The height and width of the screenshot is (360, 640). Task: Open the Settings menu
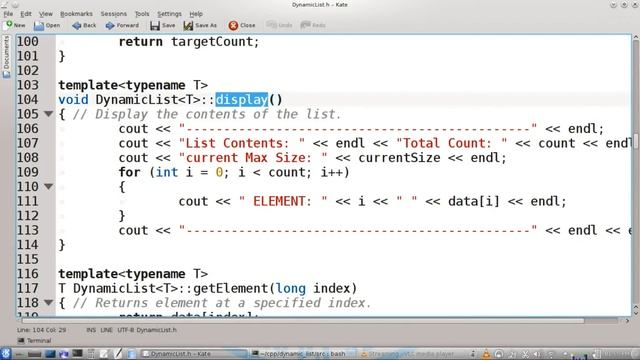pyautogui.click(x=169, y=14)
